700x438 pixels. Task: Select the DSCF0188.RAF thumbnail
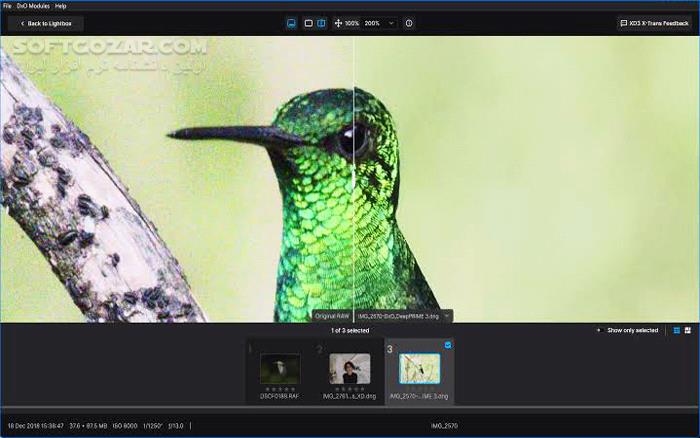click(x=280, y=369)
